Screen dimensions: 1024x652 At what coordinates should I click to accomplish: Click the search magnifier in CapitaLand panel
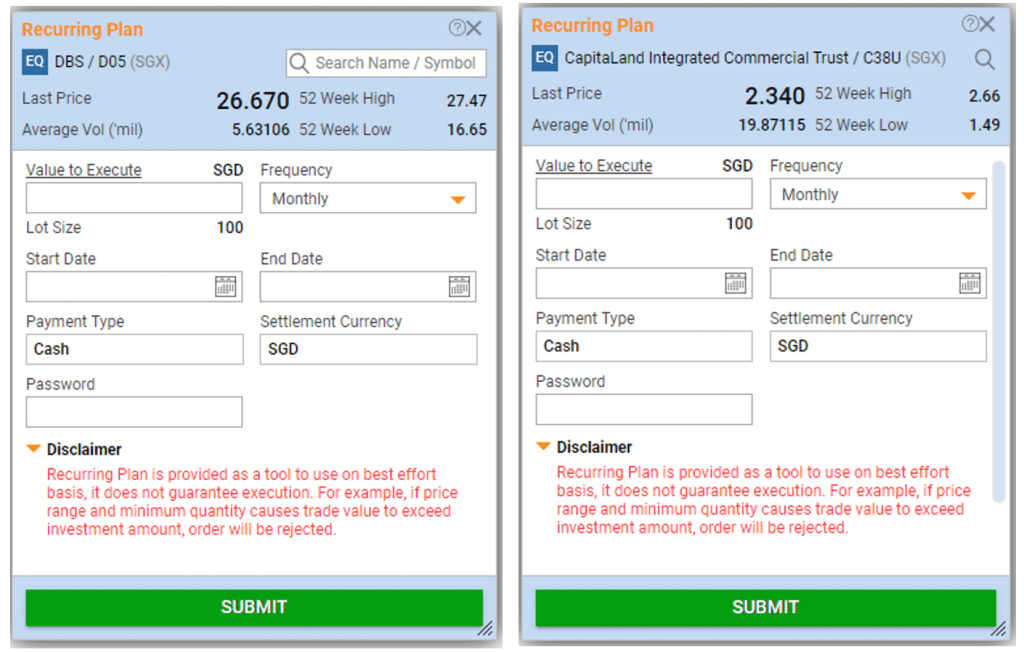click(x=984, y=59)
